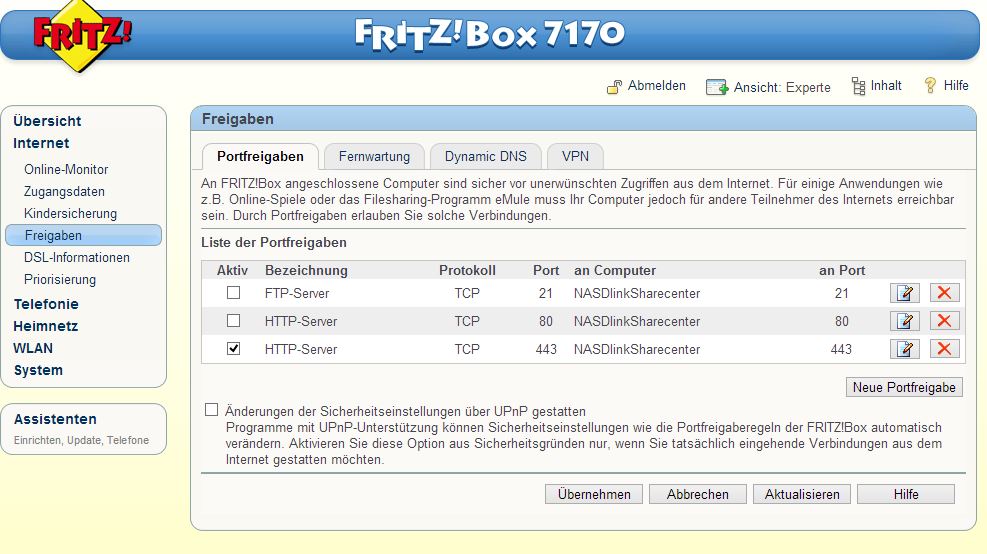The image size is (987, 554).
Task: Click the Inhalt contents icon
Action: (858, 86)
